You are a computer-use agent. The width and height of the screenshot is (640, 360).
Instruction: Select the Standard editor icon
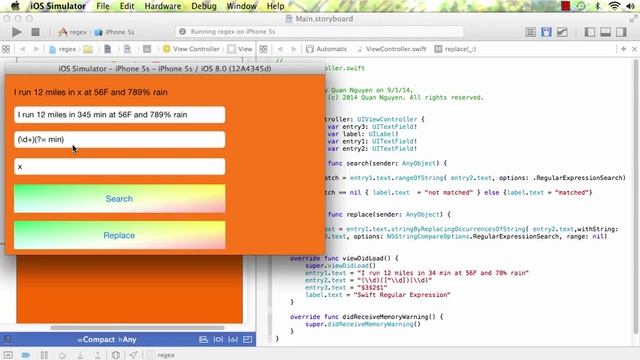point(530,32)
